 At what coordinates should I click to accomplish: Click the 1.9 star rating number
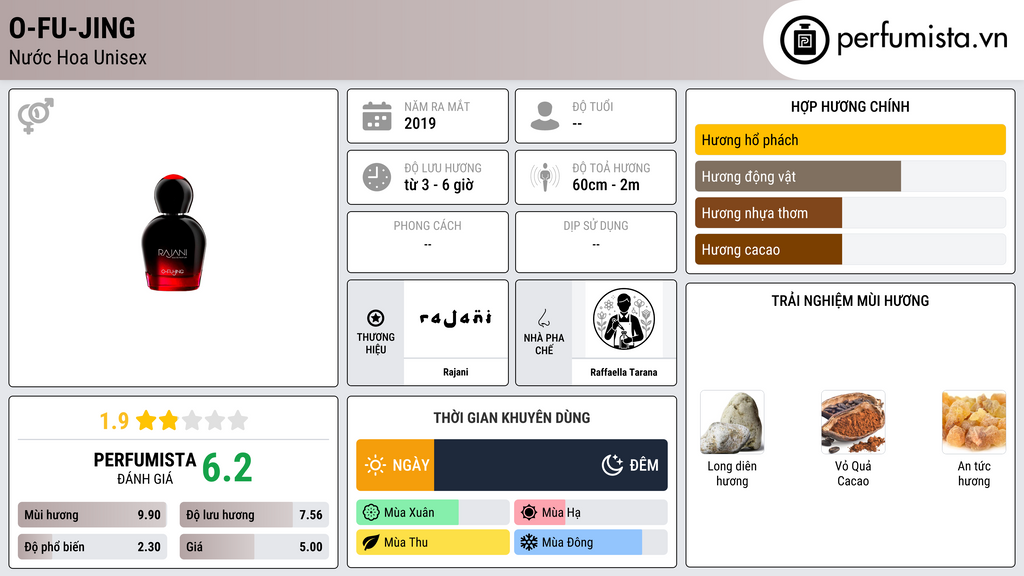[114, 421]
